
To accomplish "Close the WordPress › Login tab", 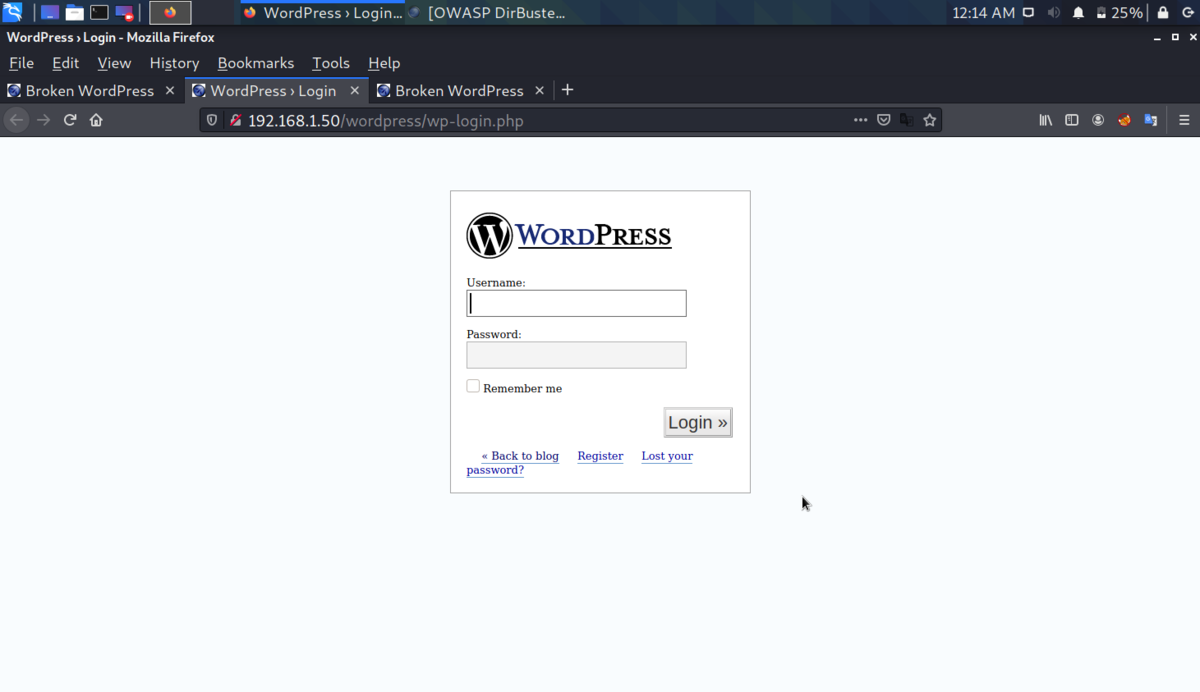I will pyautogui.click(x=355, y=90).
